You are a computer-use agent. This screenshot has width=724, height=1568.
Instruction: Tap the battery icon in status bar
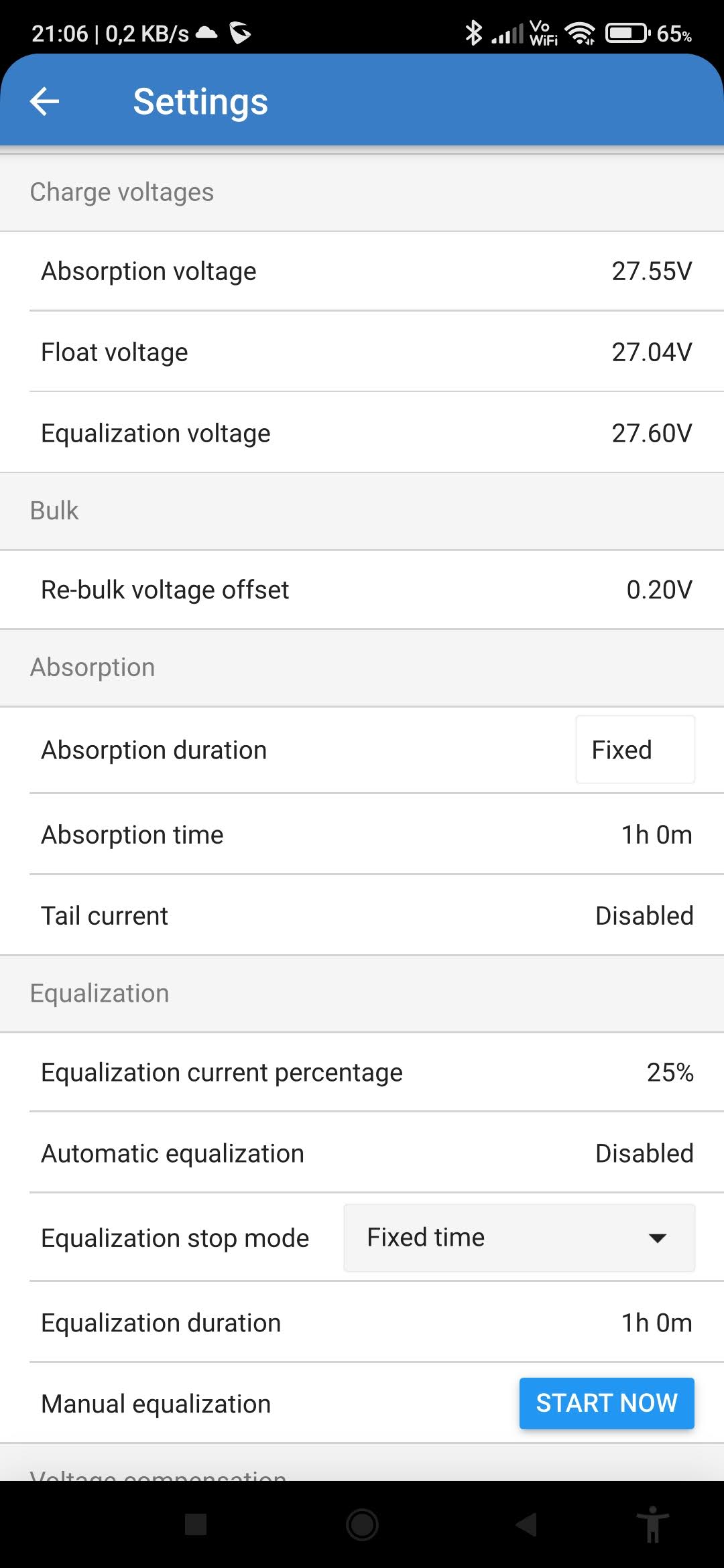(x=627, y=33)
